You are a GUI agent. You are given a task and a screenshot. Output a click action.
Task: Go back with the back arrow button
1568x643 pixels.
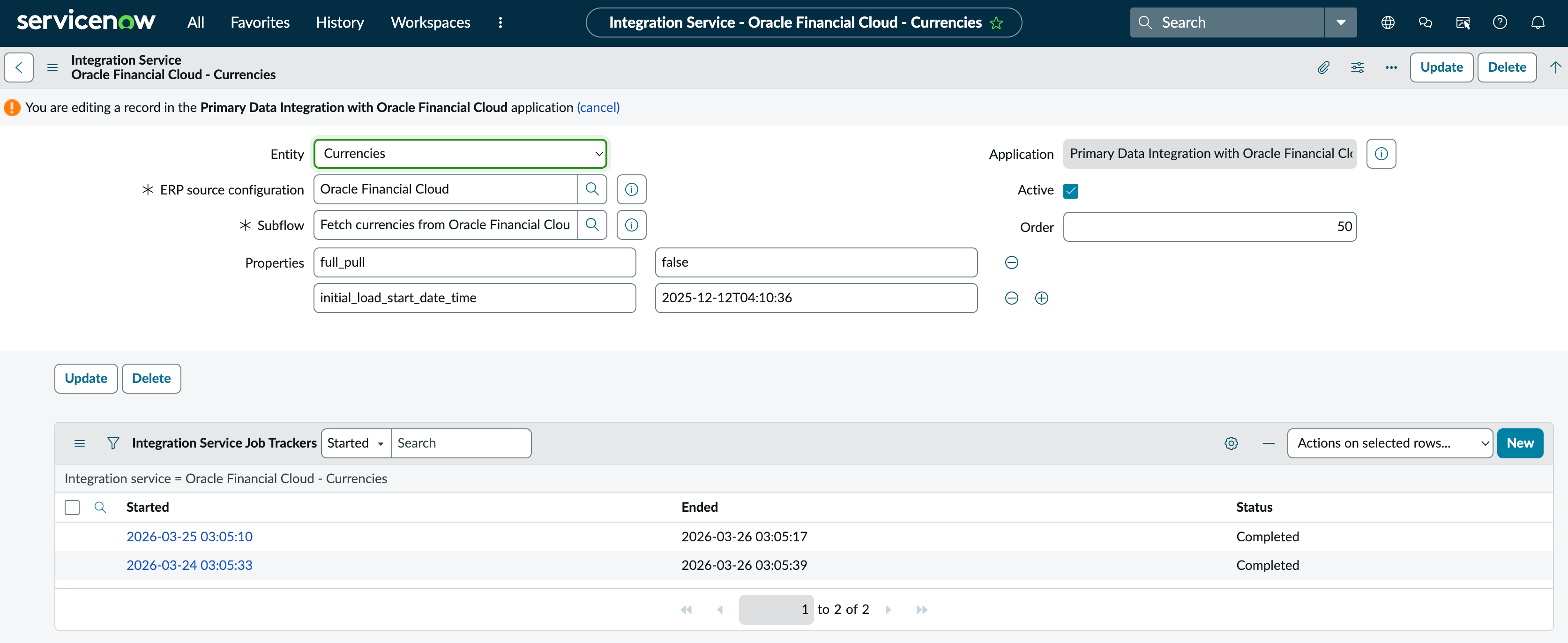coord(19,67)
